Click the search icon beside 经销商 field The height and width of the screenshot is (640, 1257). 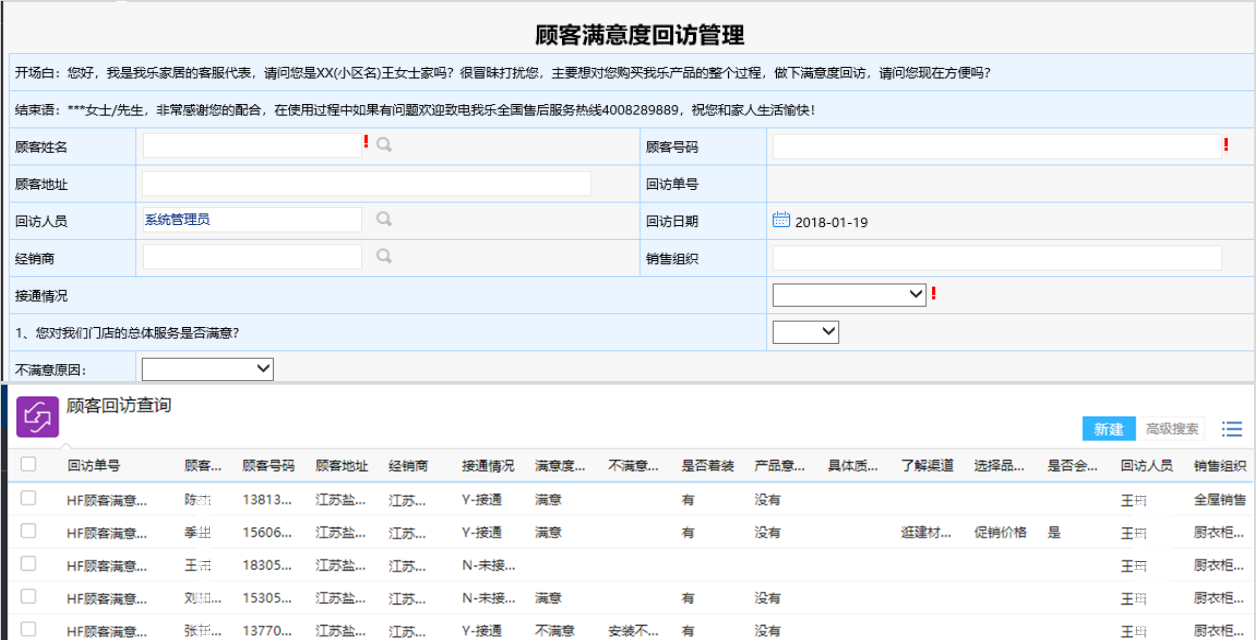pos(384,256)
